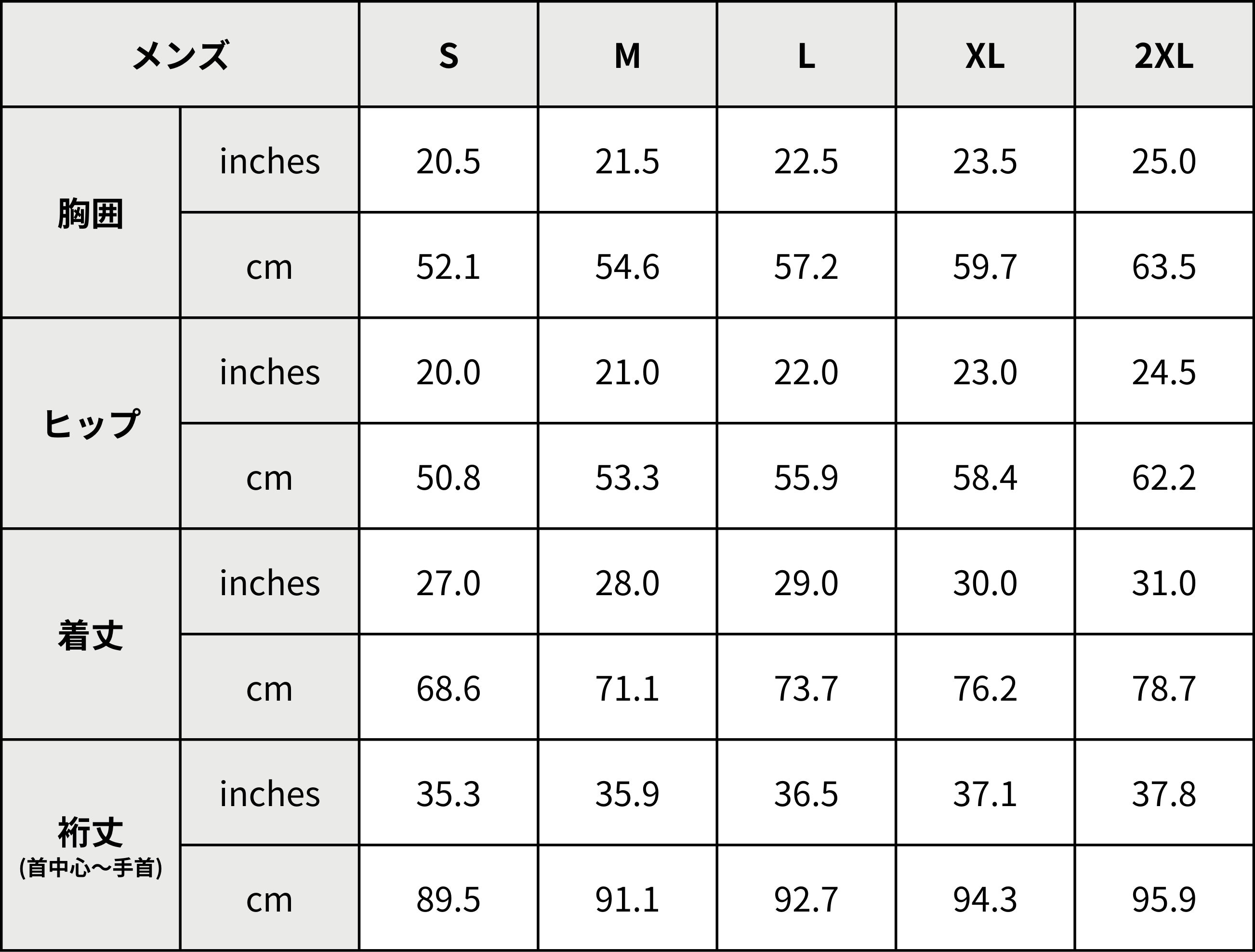The height and width of the screenshot is (952, 1255).
Task: Click the 95.9 cm sleeve value
Action: coord(1163,899)
